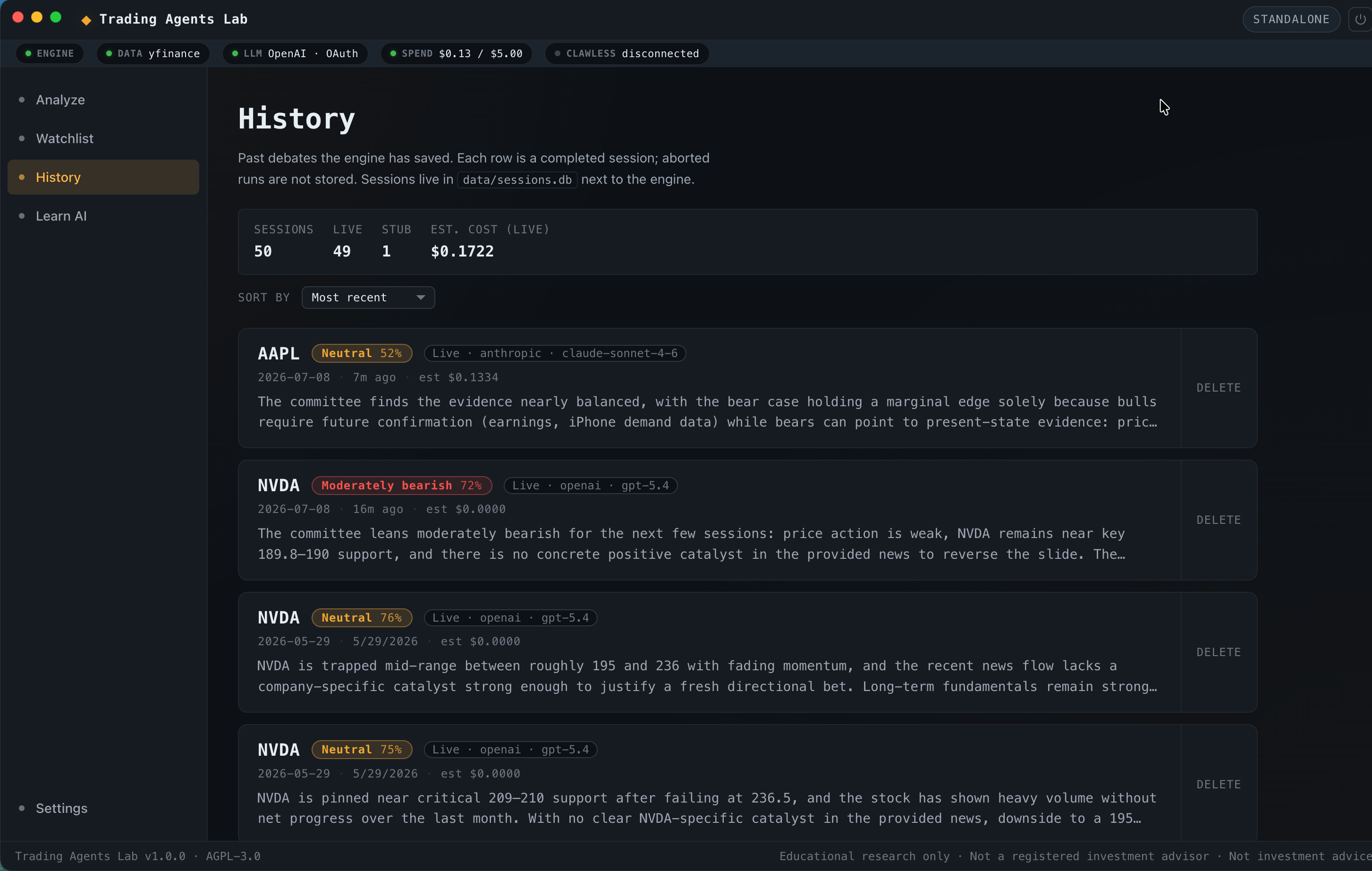
Task: Open Settings in the sidebar
Action: click(103, 808)
